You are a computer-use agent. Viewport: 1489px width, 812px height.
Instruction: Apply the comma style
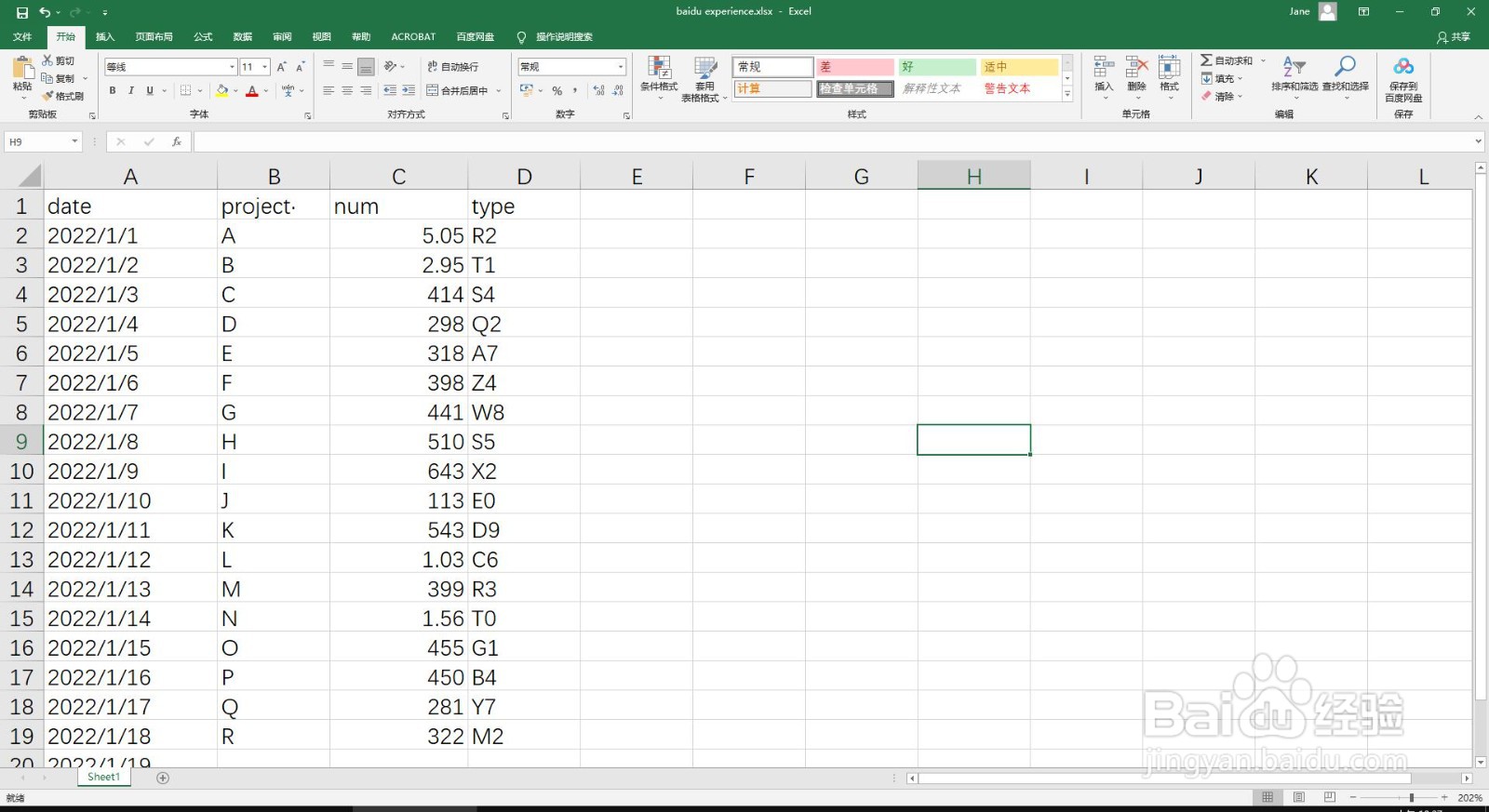(x=575, y=90)
